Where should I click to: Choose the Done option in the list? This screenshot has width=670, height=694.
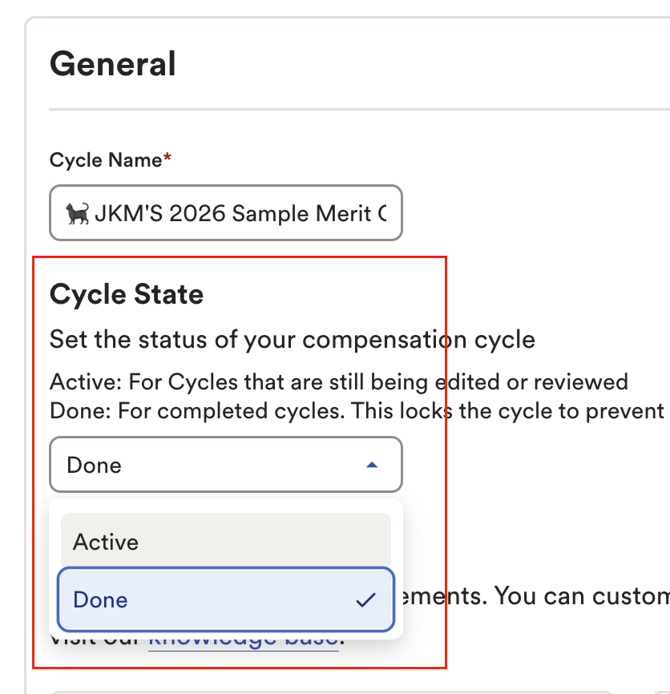click(226, 600)
